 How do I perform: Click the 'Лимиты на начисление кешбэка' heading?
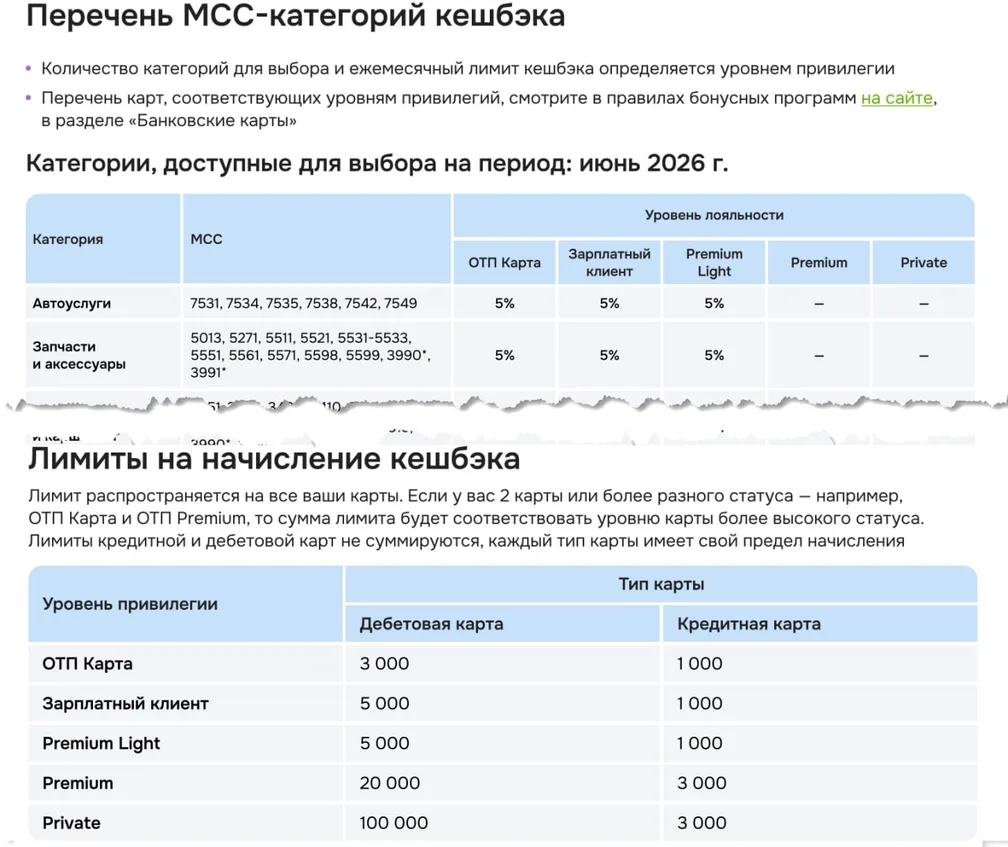(274, 459)
